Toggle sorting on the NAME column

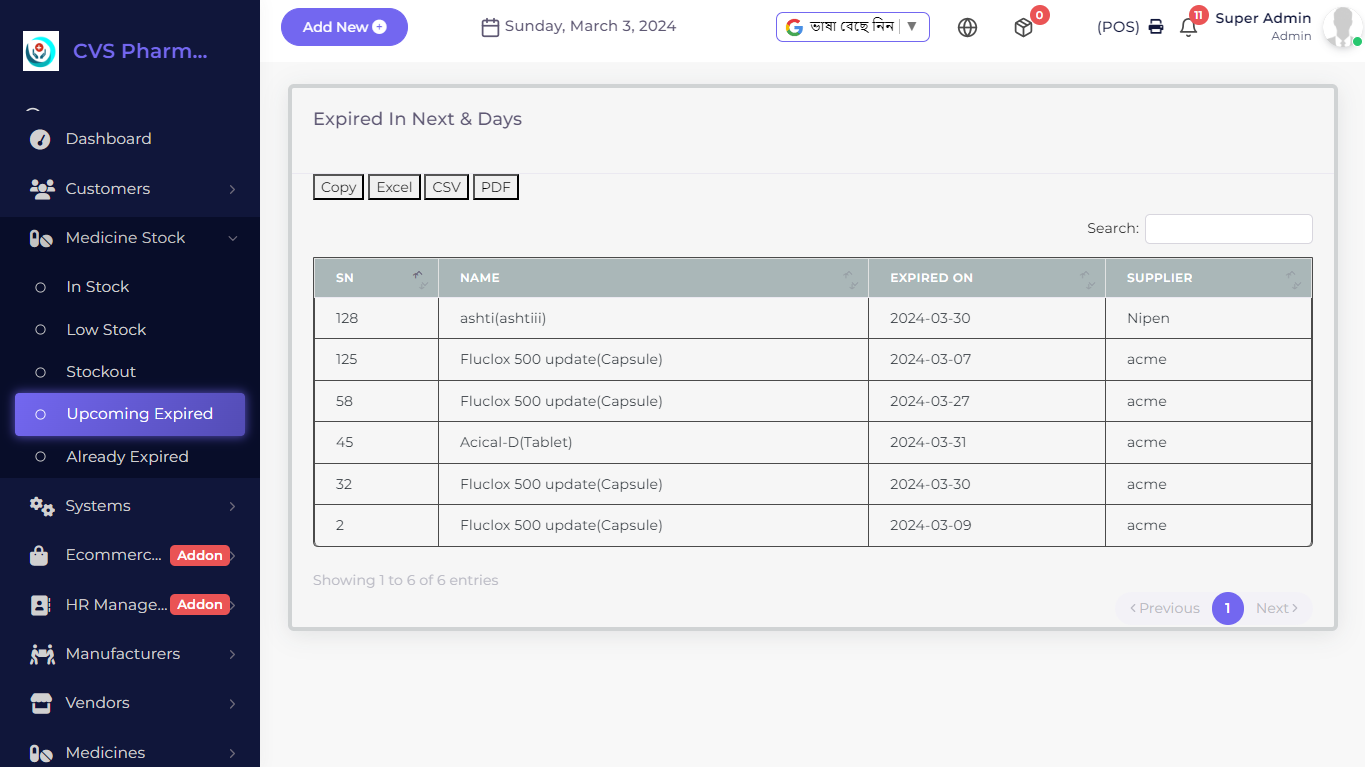851,278
